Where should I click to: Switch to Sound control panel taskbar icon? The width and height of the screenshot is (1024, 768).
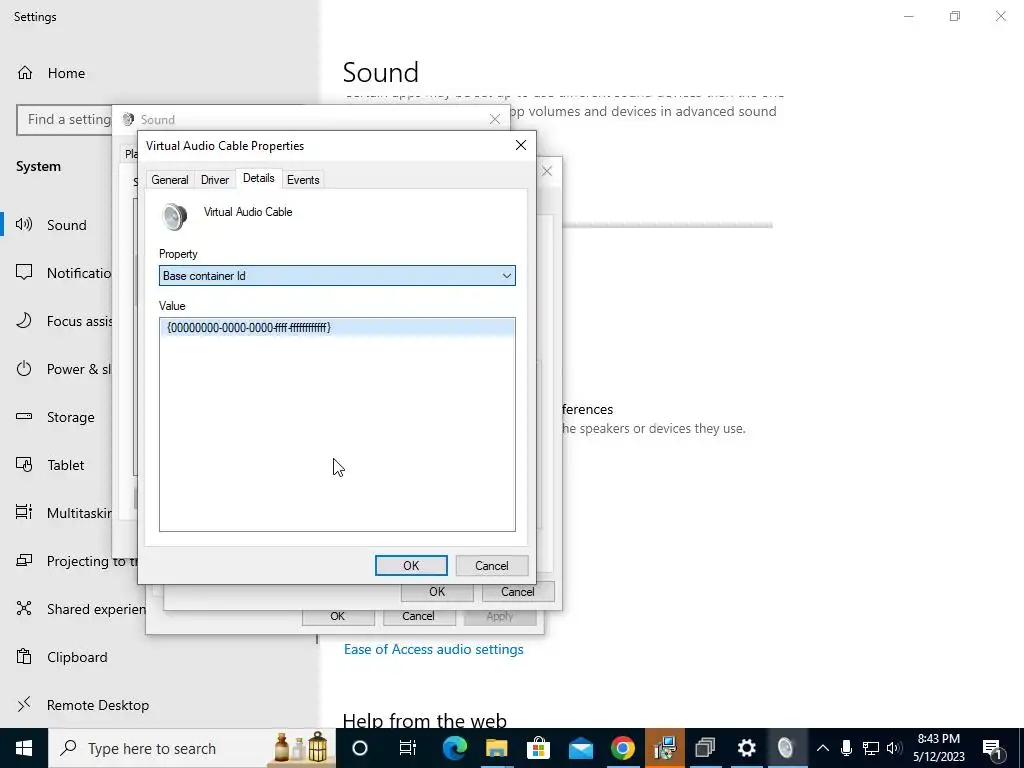click(786, 748)
